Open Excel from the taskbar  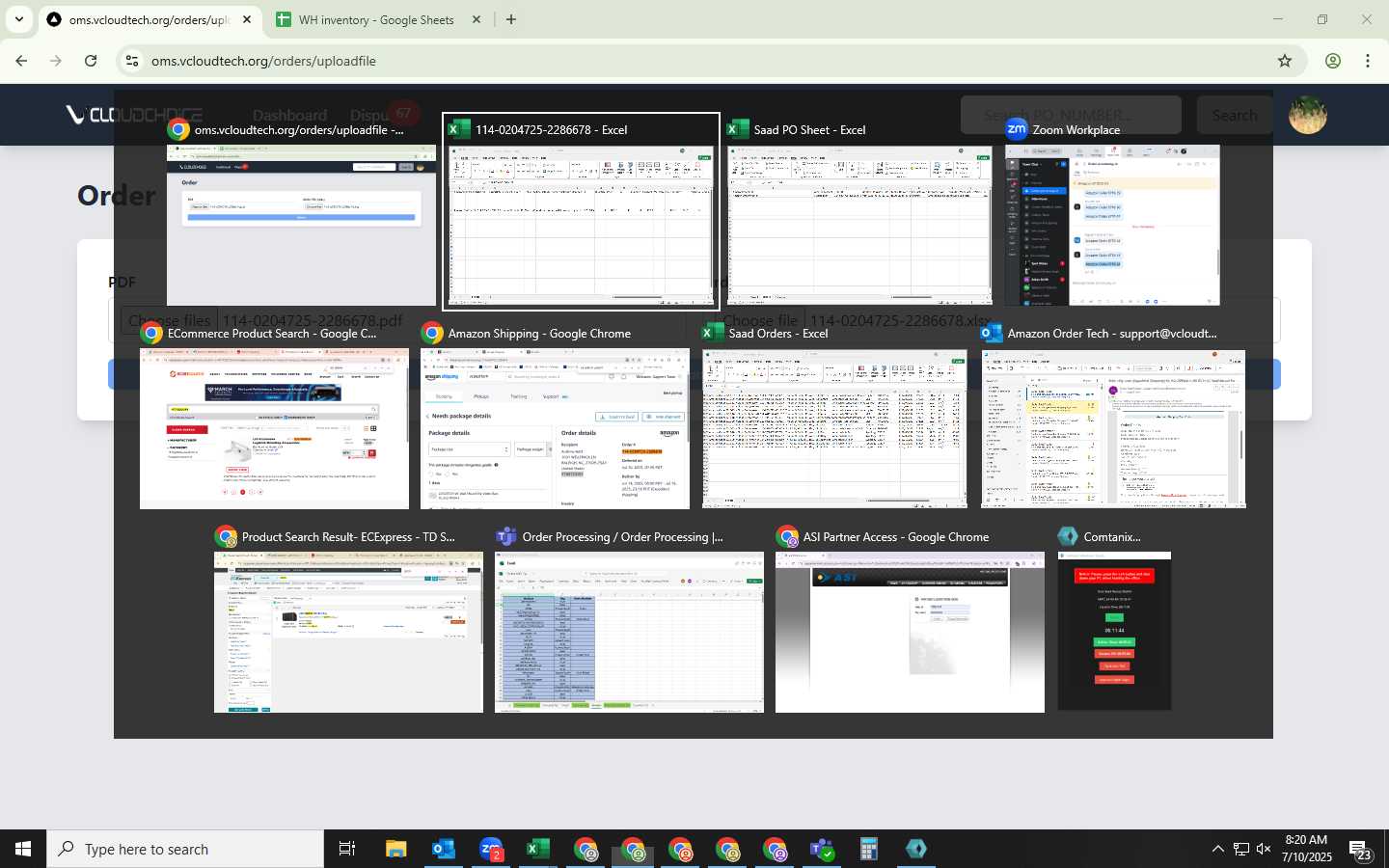[538, 849]
